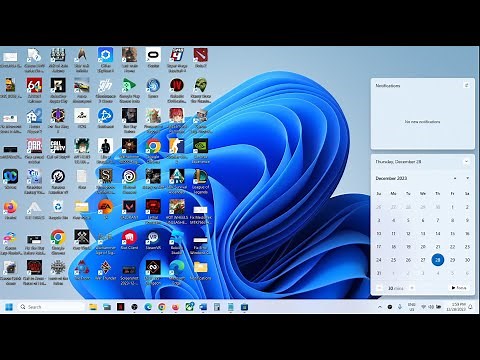Collapse the calendar with the header chevron

click(x=467, y=162)
